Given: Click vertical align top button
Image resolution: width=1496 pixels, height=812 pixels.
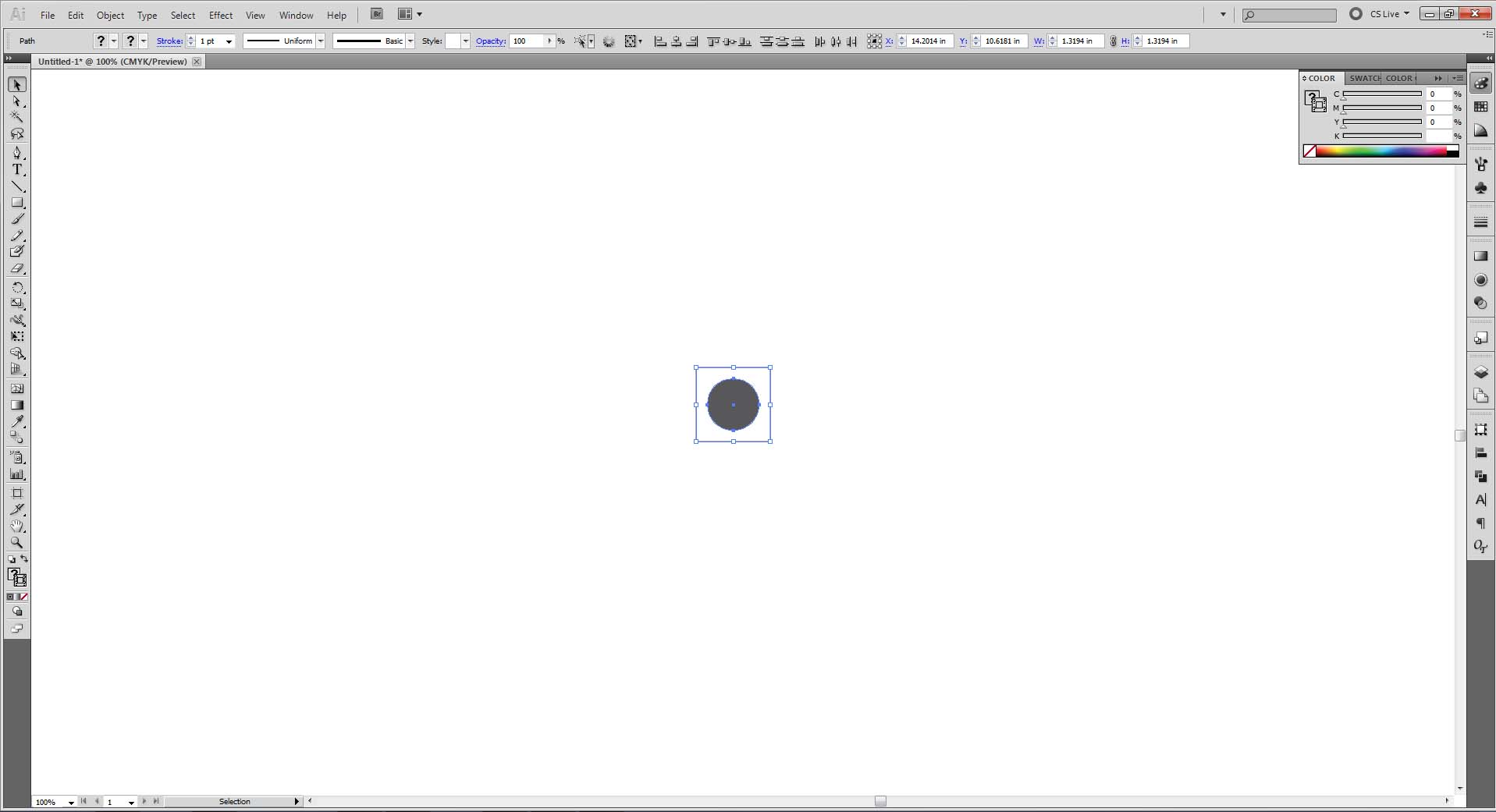Looking at the screenshot, I should pyautogui.click(x=713, y=41).
